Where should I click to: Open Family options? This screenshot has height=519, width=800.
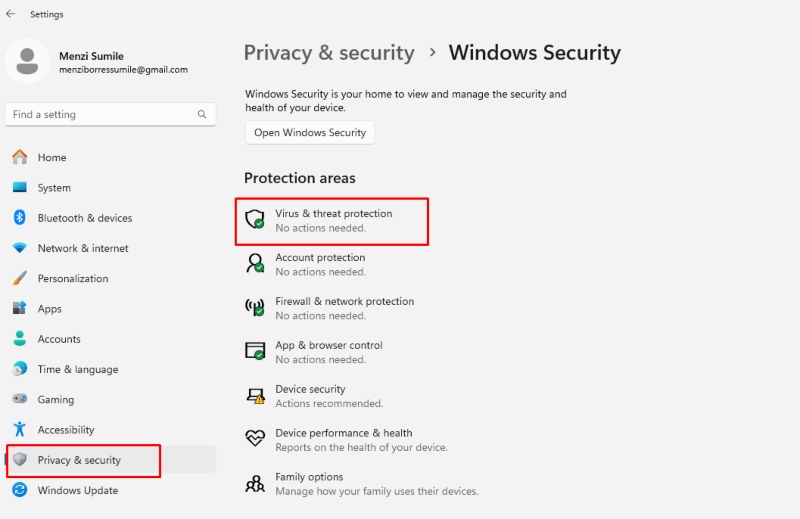tap(361, 484)
